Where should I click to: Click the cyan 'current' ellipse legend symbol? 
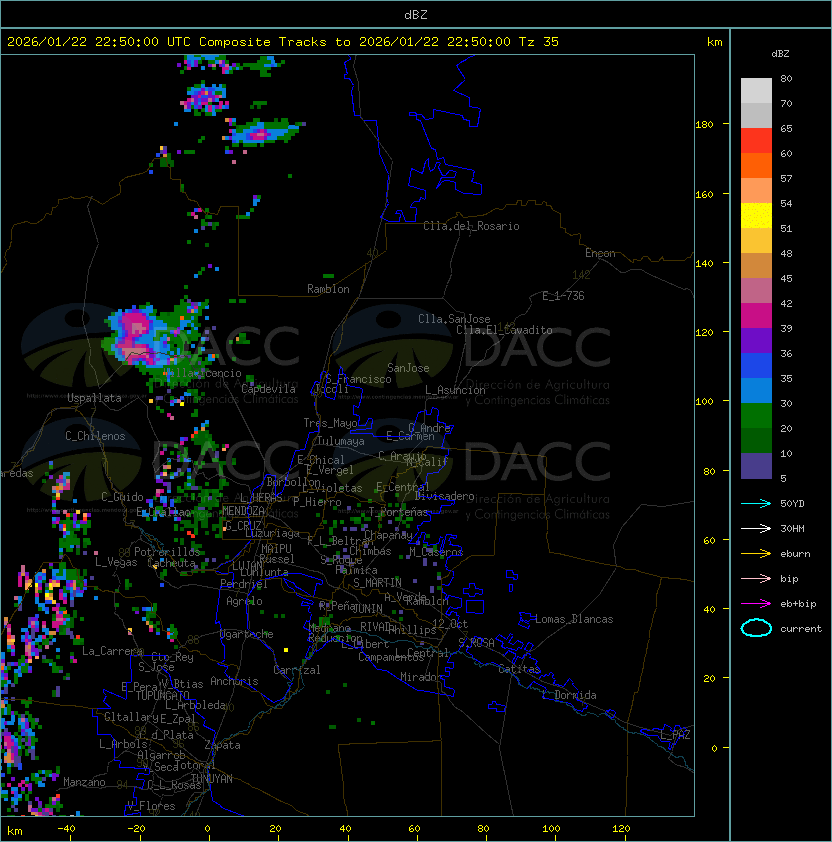coord(756,628)
